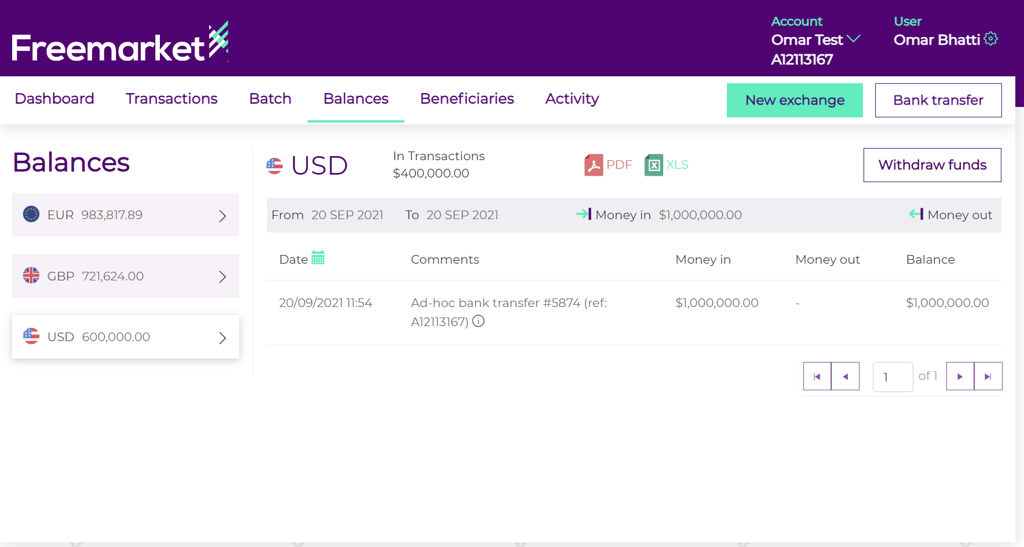This screenshot has height=547, width=1024.
Task: Change the From date 20 SEP 2021
Action: 347,215
